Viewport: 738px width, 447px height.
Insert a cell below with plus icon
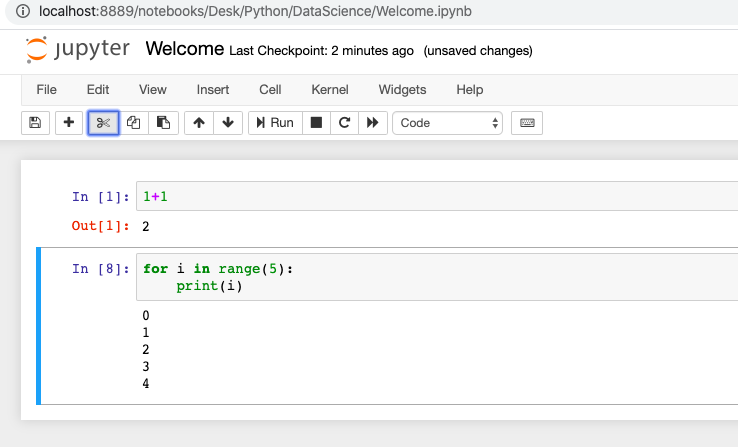69,123
